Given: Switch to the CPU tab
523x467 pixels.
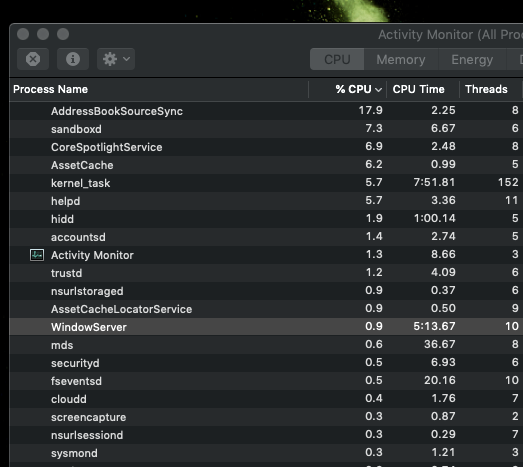Looking at the screenshot, I should click(337, 59).
